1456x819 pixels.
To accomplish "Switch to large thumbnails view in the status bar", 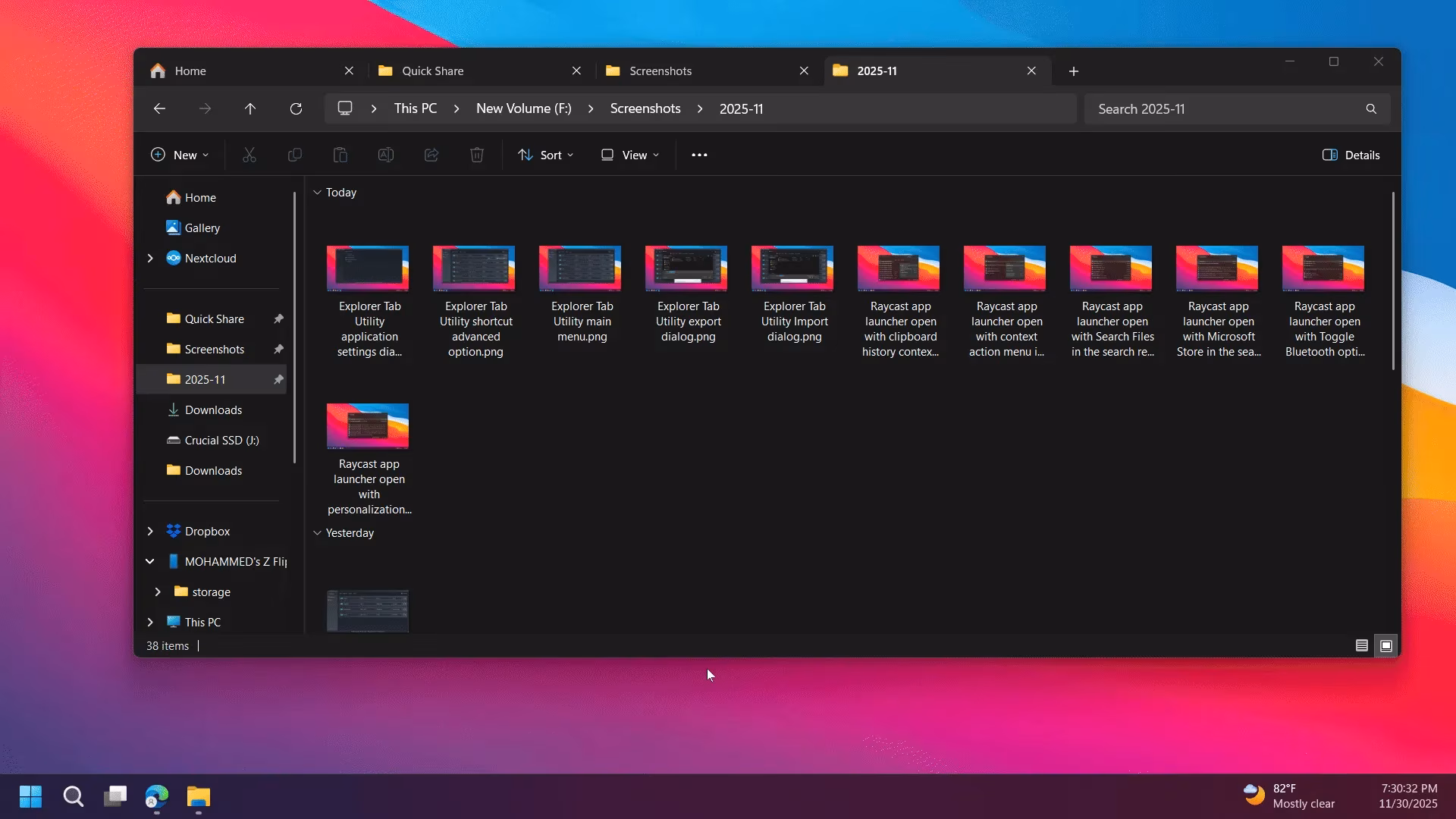I will pyautogui.click(x=1386, y=645).
